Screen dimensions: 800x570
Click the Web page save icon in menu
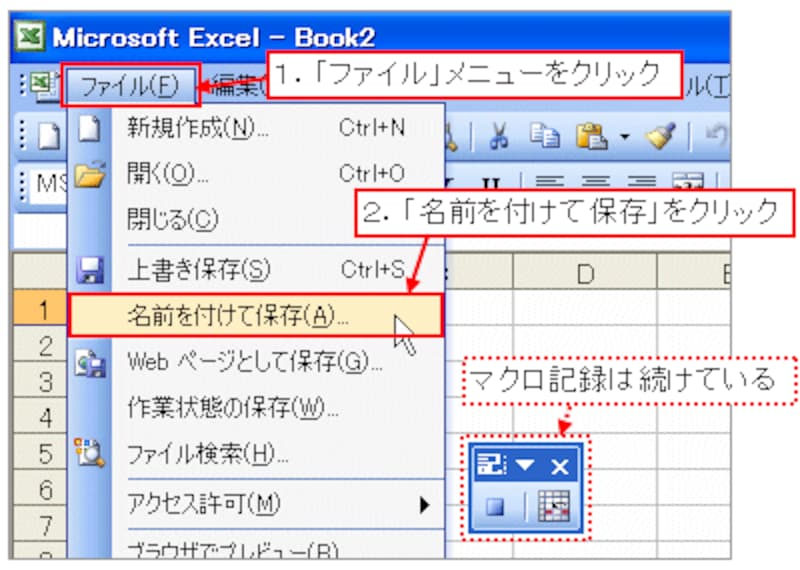(90, 363)
